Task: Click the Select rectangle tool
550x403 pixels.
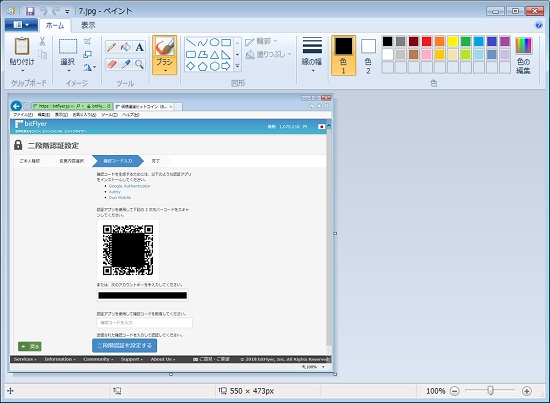Action: coord(68,46)
